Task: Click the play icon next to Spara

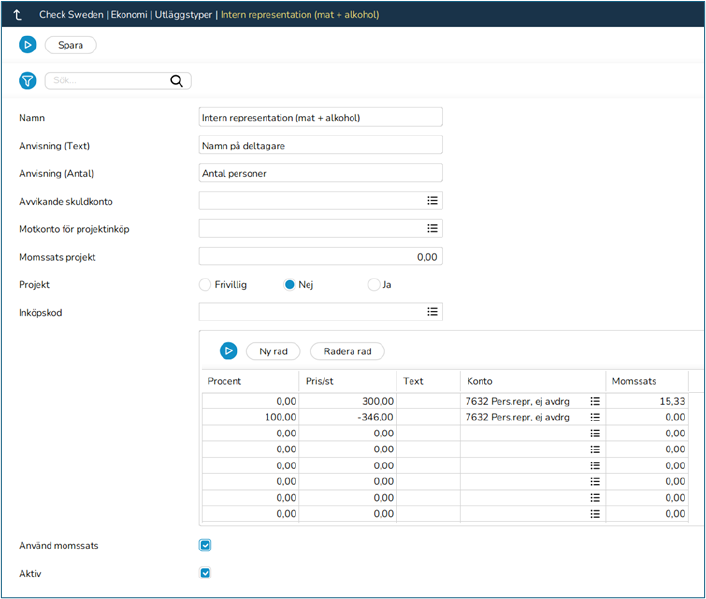Action: [28, 45]
